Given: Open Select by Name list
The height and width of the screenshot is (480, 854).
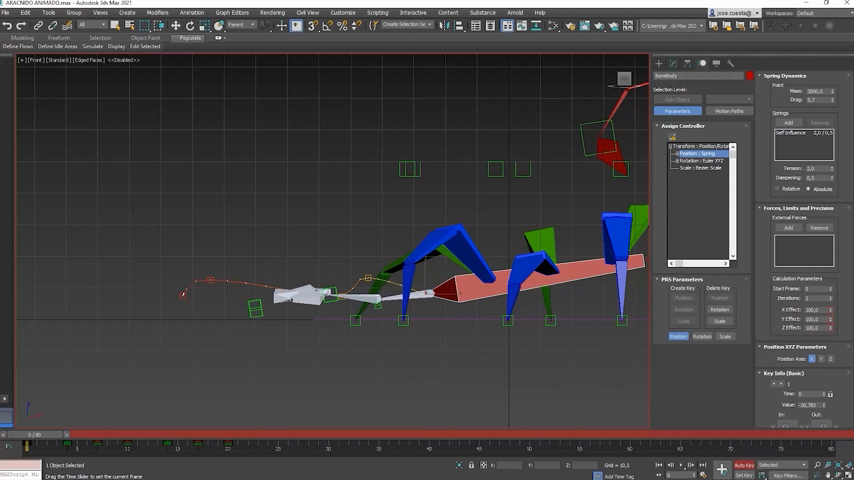Looking at the screenshot, I should tap(130, 26).
